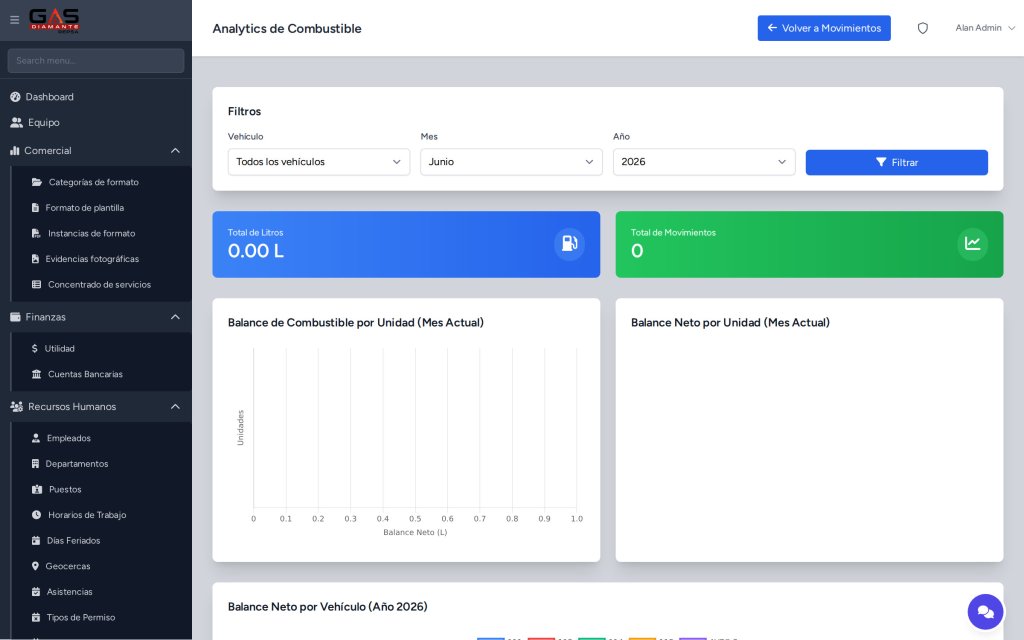The width and height of the screenshot is (1024, 640).
Task: Open the Año dropdown showing 2026
Action: pyautogui.click(x=704, y=162)
